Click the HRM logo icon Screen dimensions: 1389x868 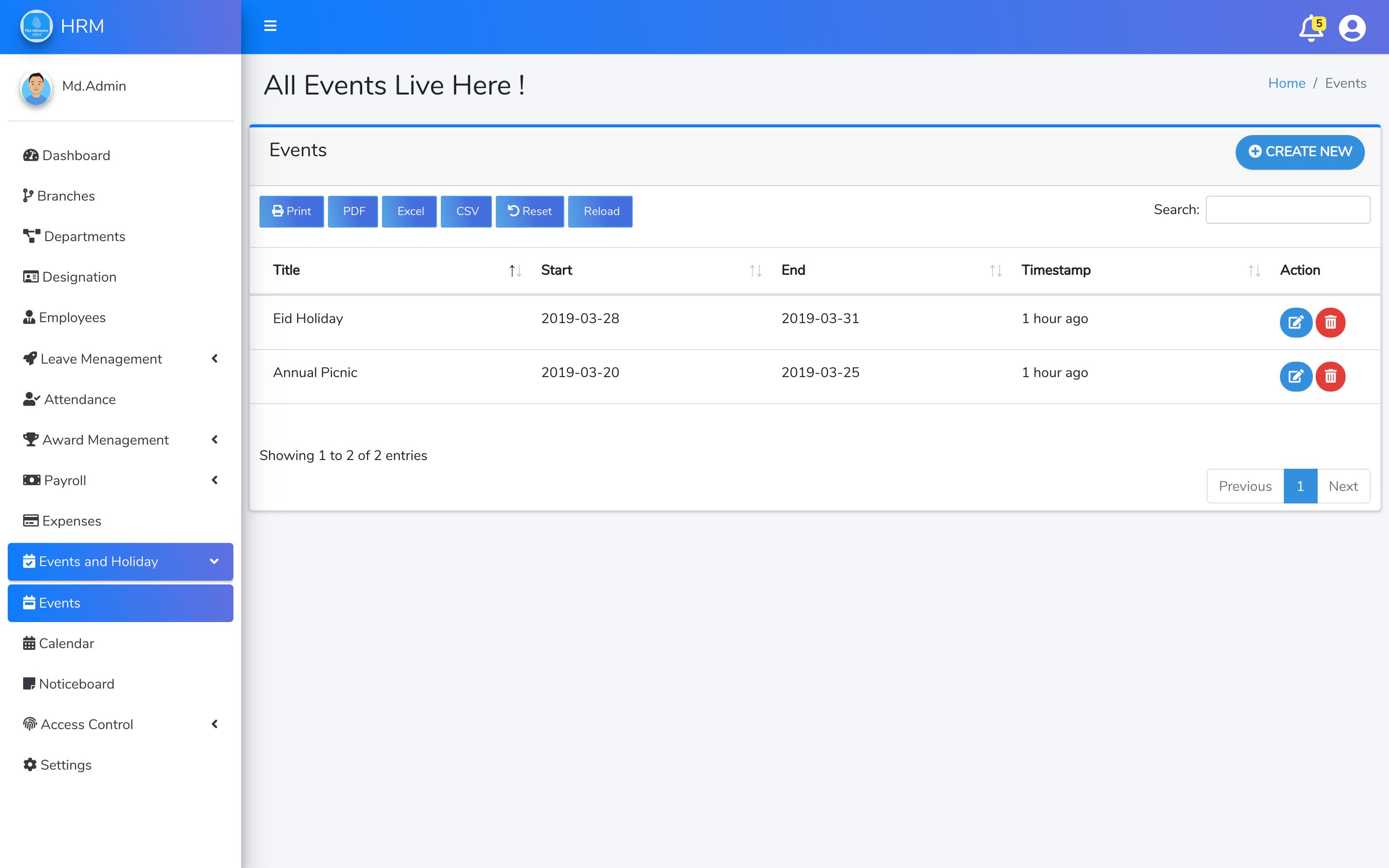click(x=36, y=26)
